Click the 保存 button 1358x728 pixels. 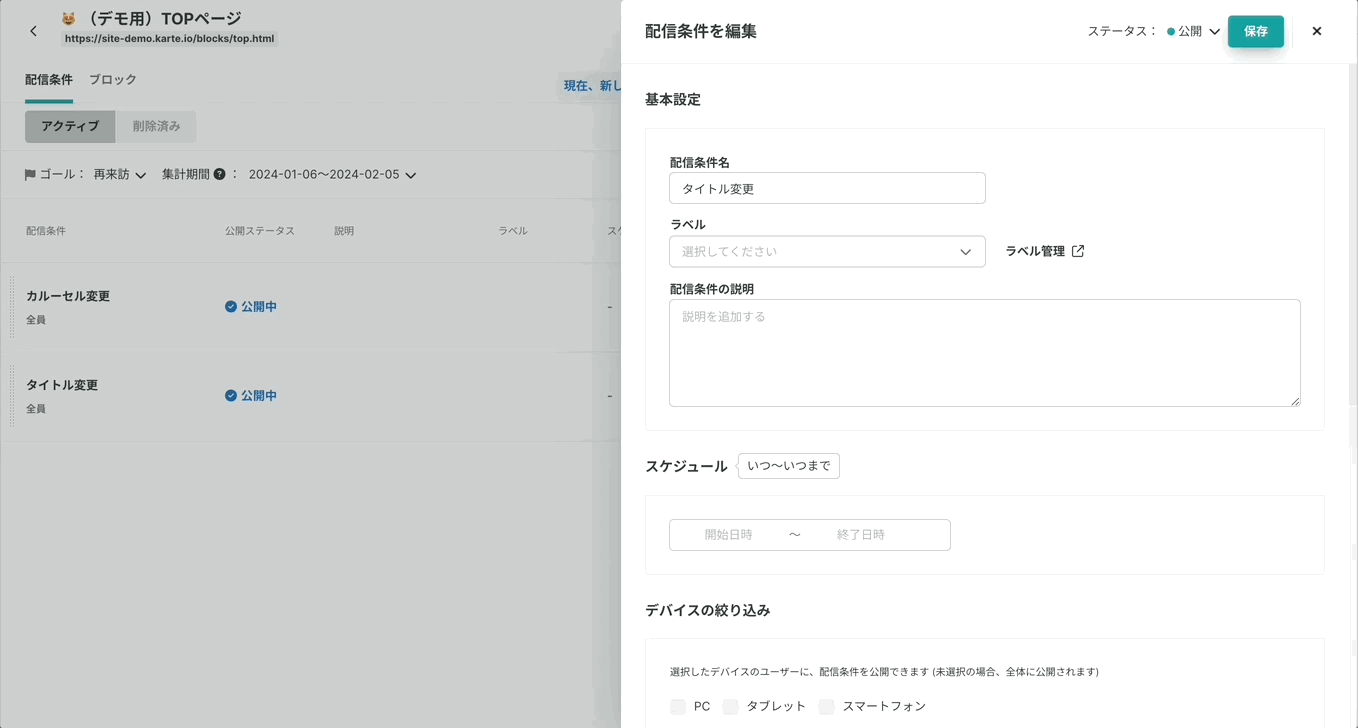1256,31
